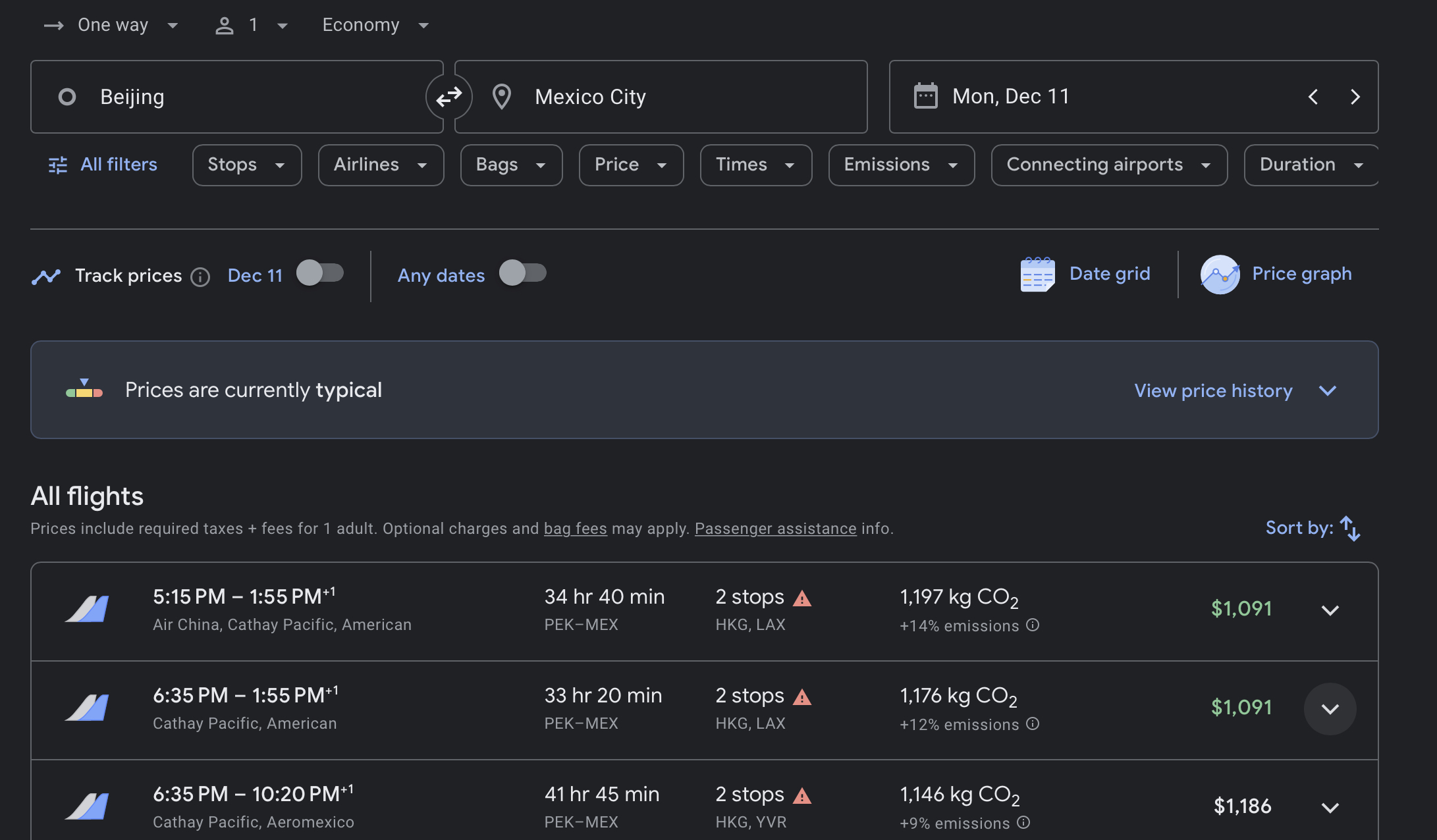Click the calendar icon by the date
Viewport: 1437px width, 840px height.
coord(925,96)
